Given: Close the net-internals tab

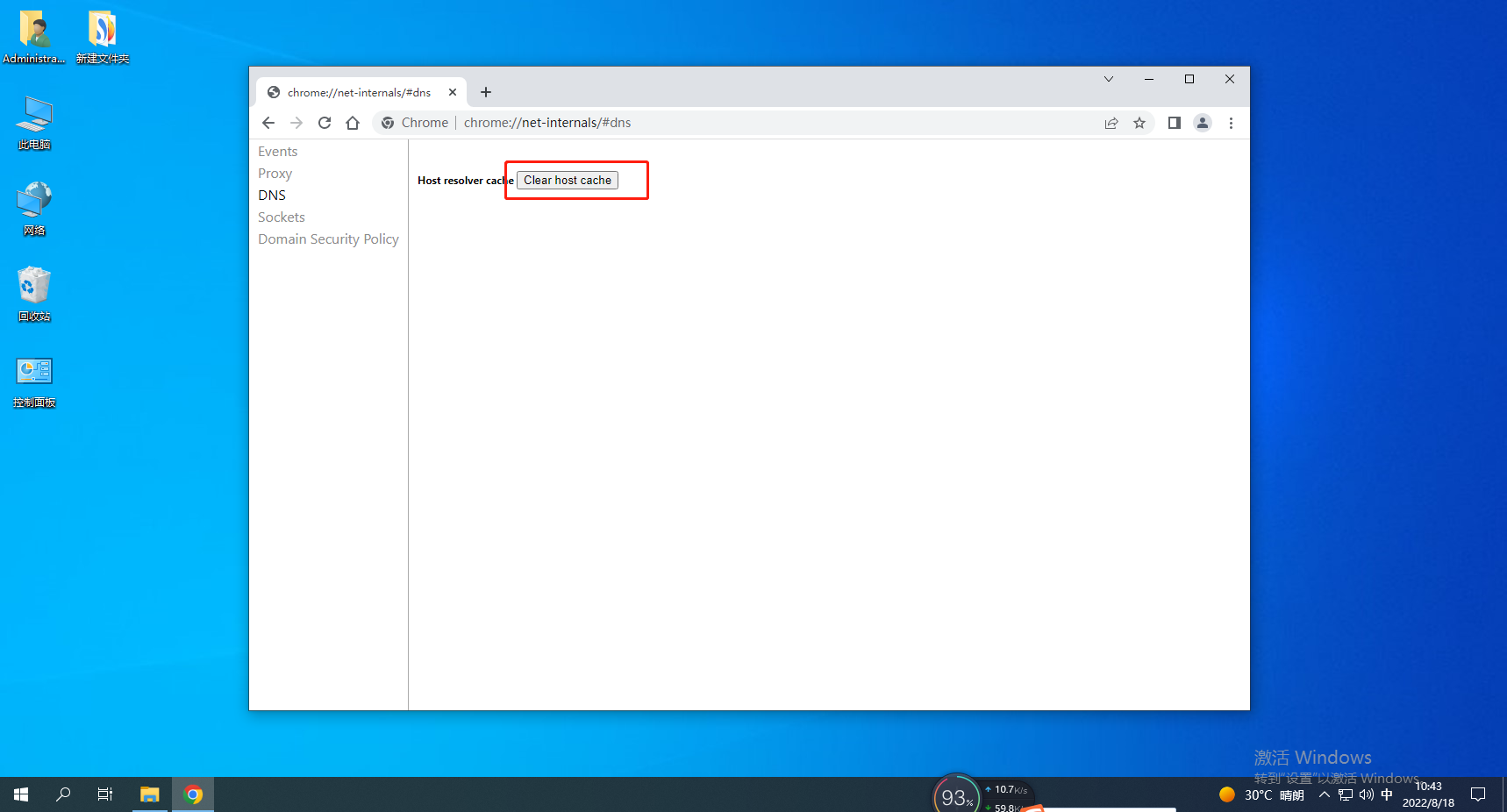Looking at the screenshot, I should tap(453, 92).
